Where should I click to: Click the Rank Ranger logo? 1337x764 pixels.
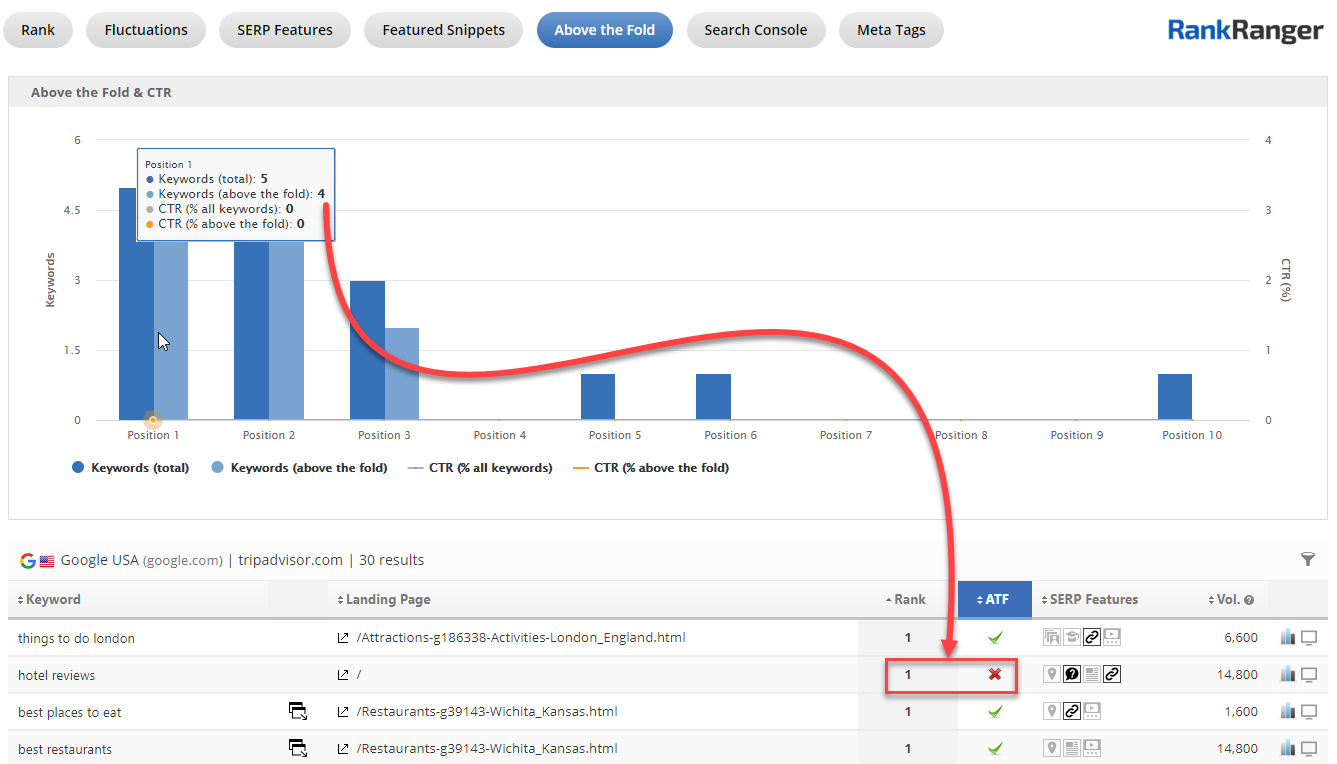click(1244, 30)
